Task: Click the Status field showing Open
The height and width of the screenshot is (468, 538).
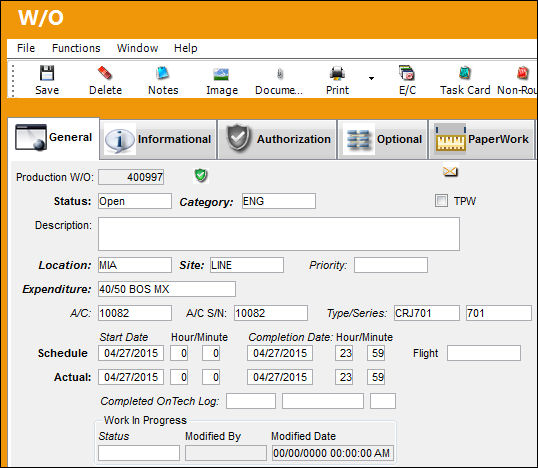Action: pos(135,201)
